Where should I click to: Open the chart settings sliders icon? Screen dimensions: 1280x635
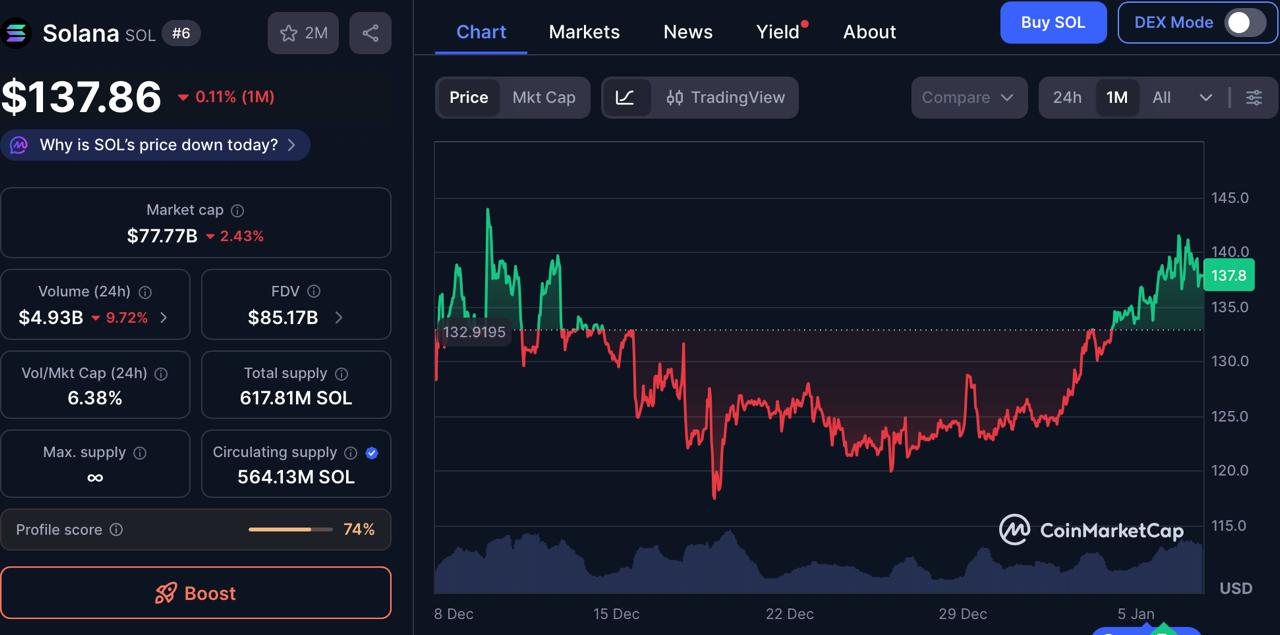click(1254, 97)
